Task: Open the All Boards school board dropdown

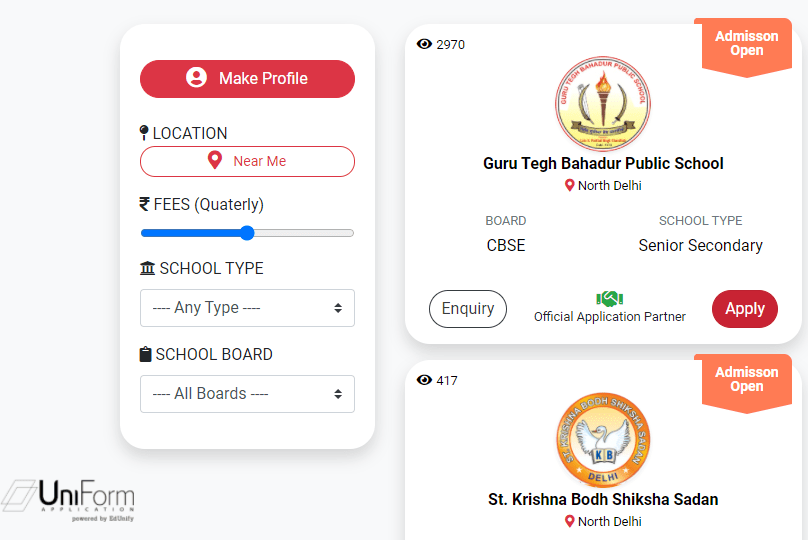Action: pyautogui.click(x=247, y=394)
